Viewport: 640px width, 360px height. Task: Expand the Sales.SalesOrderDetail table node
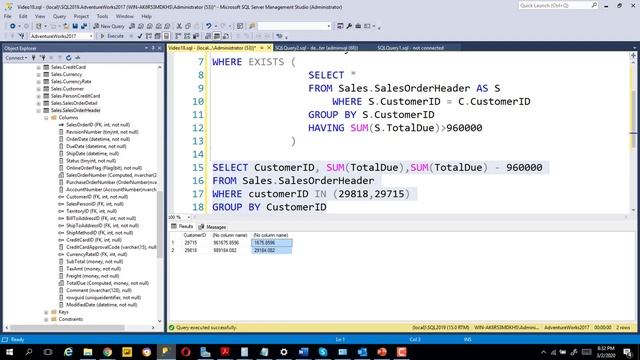click(x=39, y=103)
